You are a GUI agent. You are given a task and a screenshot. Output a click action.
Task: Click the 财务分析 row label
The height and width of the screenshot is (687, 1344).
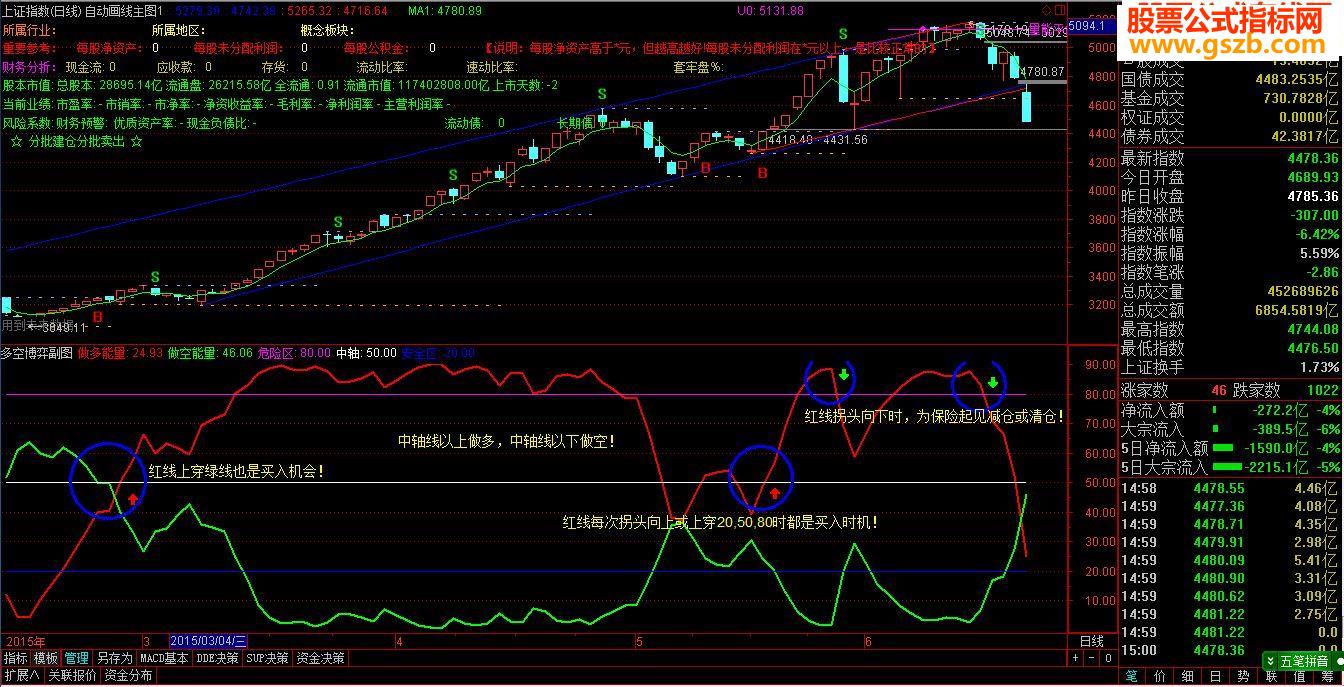[x=27, y=67]
